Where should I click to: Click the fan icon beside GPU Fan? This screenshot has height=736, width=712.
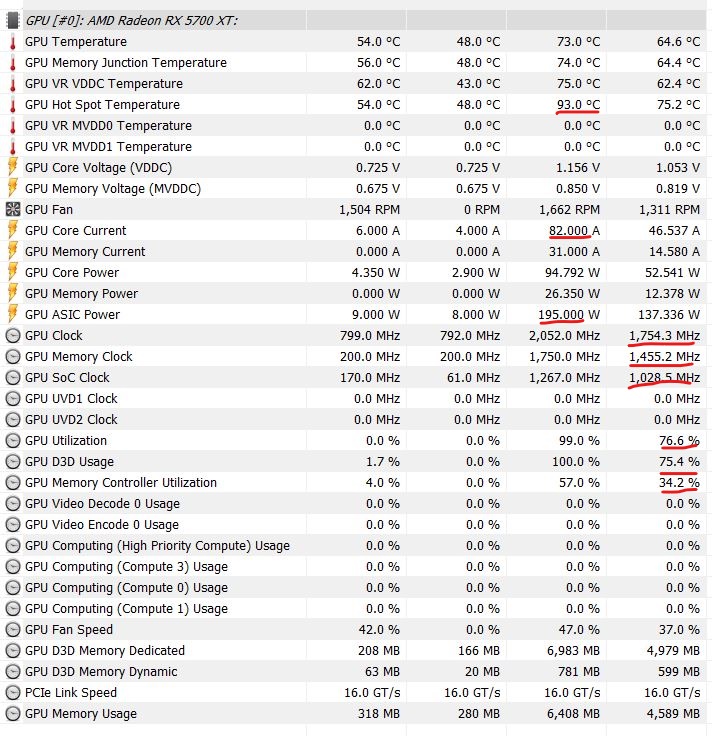tap(13, 209)
